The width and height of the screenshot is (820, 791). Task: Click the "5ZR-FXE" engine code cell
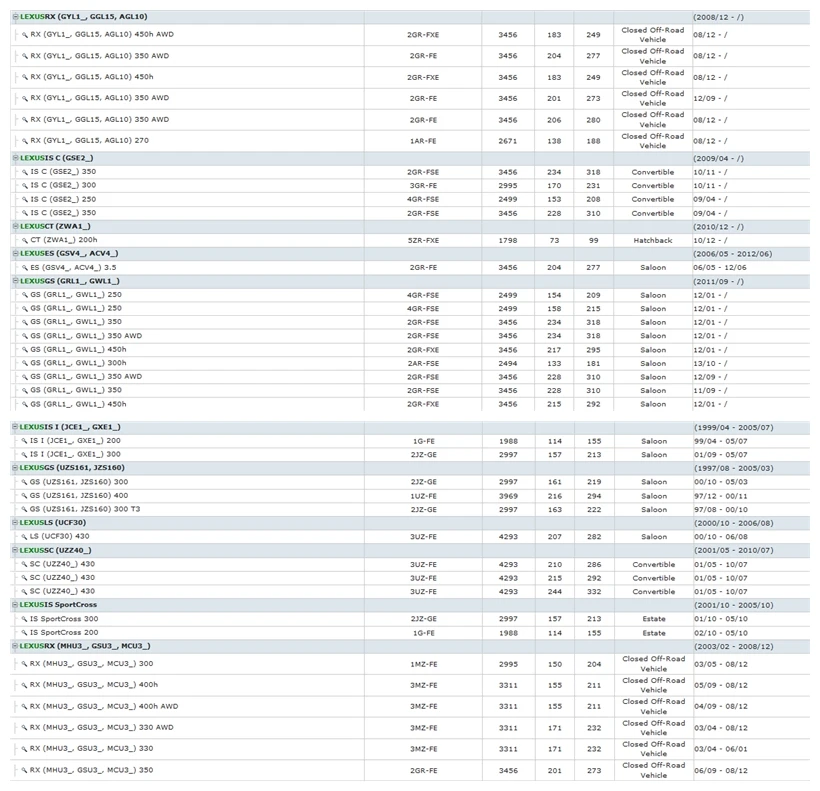423,240
